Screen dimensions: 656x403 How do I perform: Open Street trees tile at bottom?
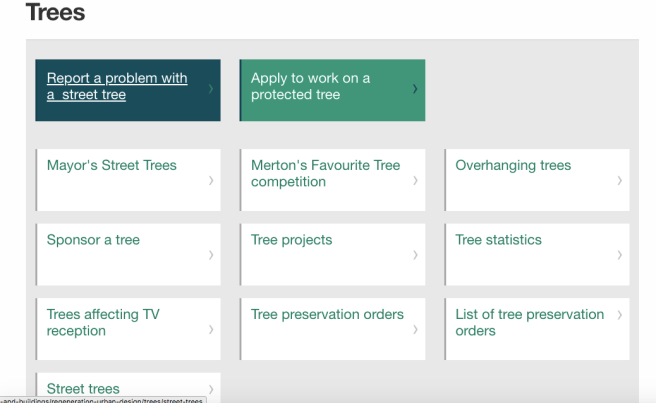click(x=83, y=388)
